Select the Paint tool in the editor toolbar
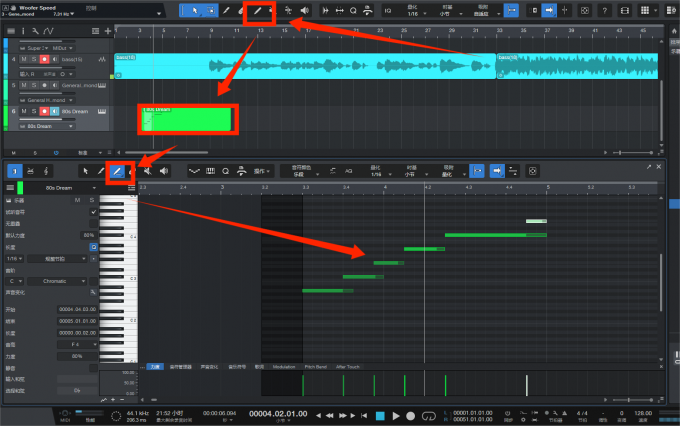The image size is (680, 426). 117,171
